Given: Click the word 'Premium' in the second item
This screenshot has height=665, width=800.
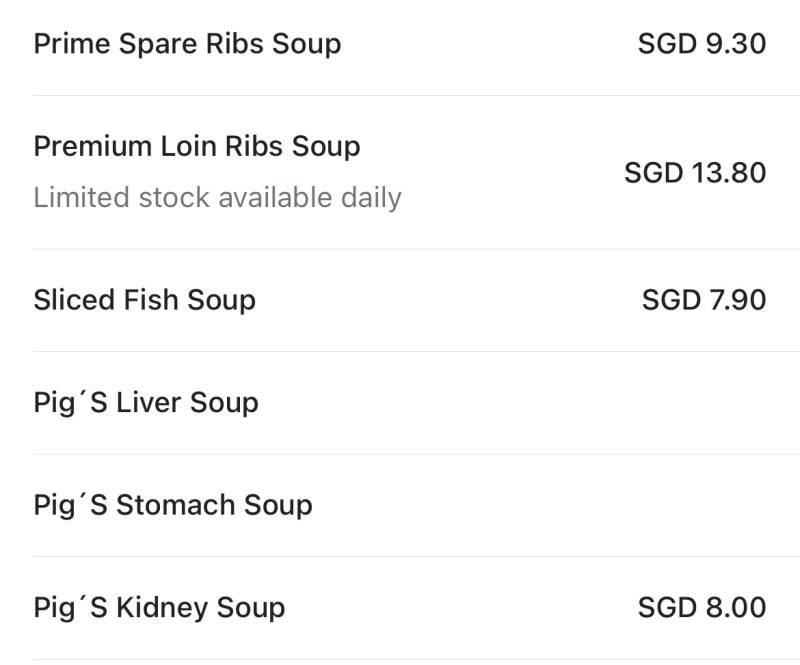Looking at the screenshot, I should [x=93, y=146].
